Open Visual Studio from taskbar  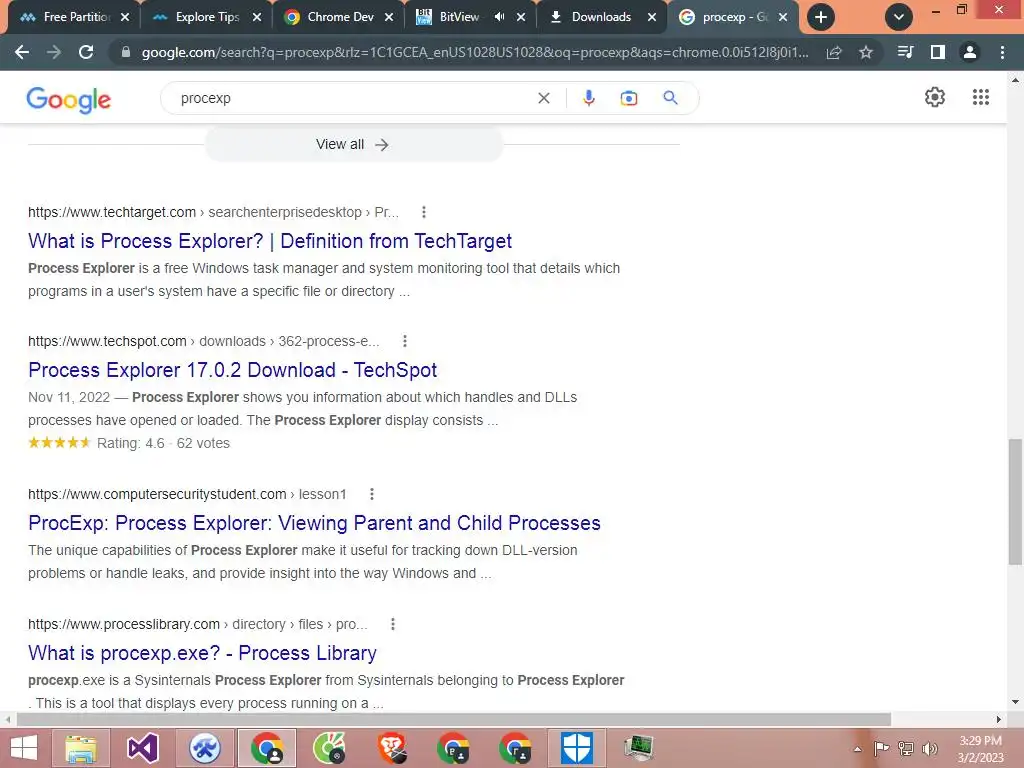pos(143,748)
